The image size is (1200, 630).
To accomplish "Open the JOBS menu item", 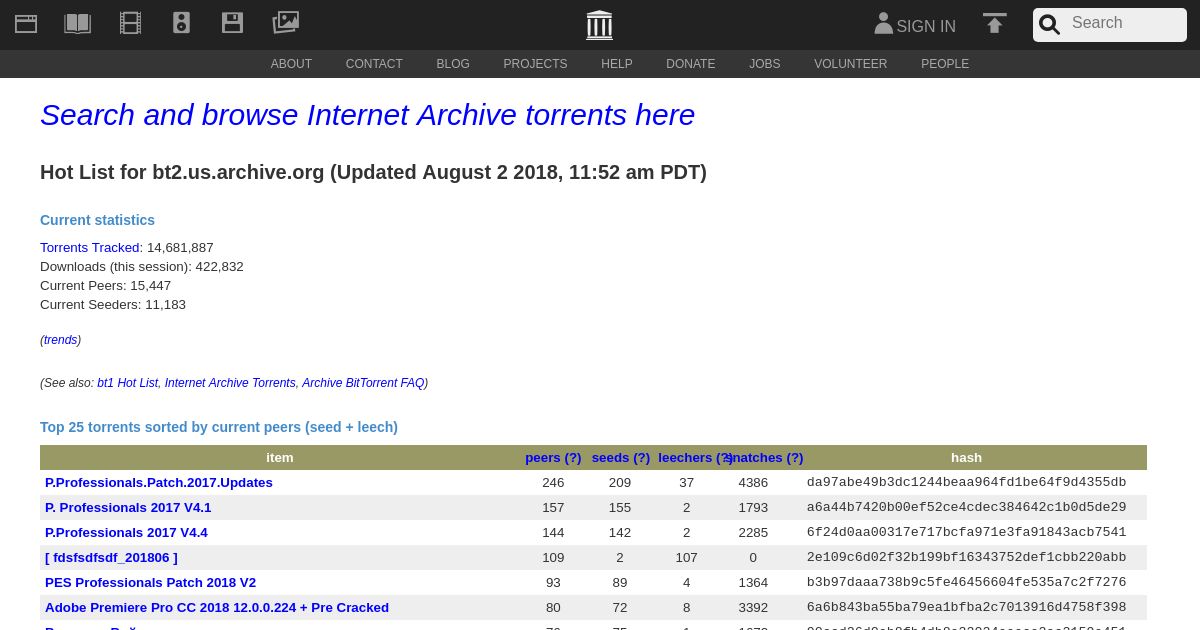I will [765, 64].
